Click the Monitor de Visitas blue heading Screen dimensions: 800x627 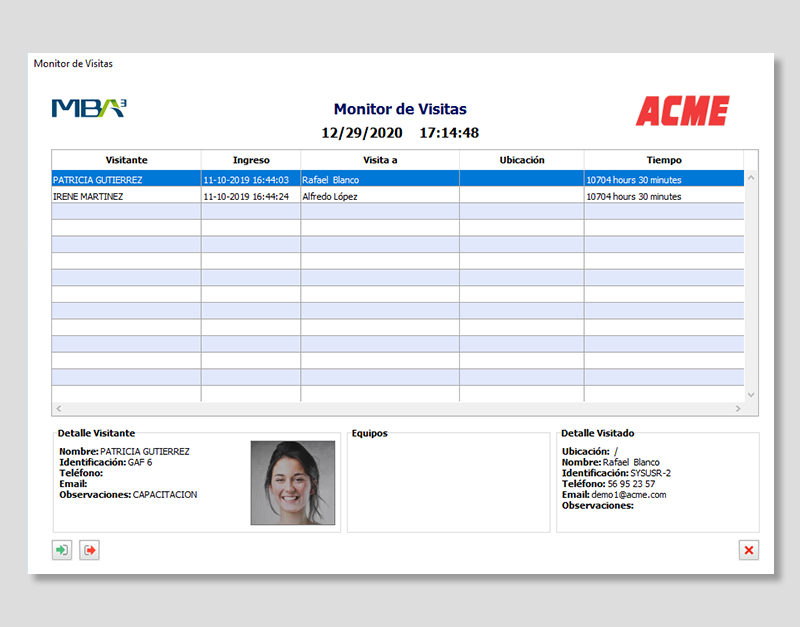400,109
